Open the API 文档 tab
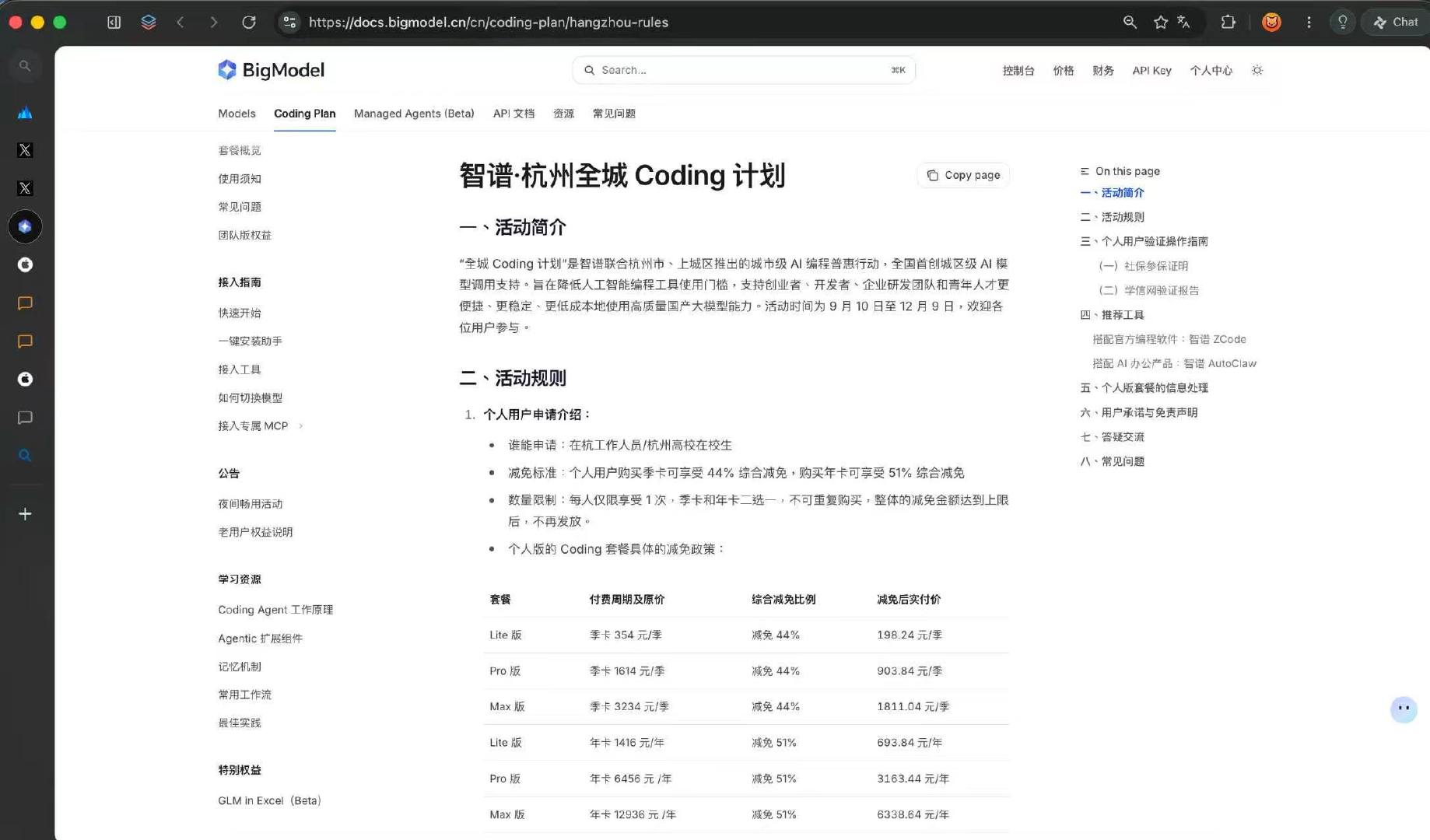The image size is (1430, 840). tap(513, 114)
